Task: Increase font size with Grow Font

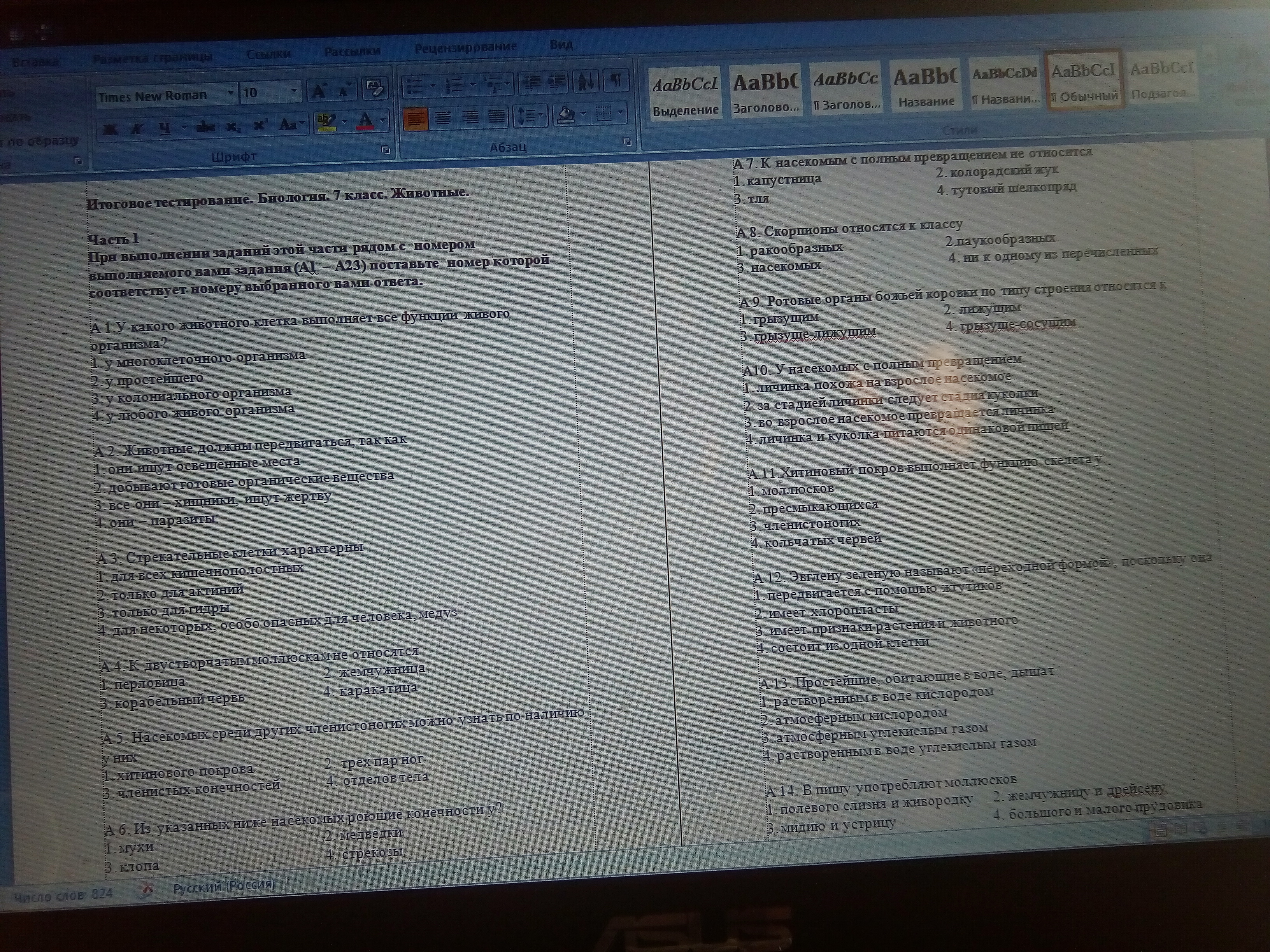Action: click(x=319, y=91)
